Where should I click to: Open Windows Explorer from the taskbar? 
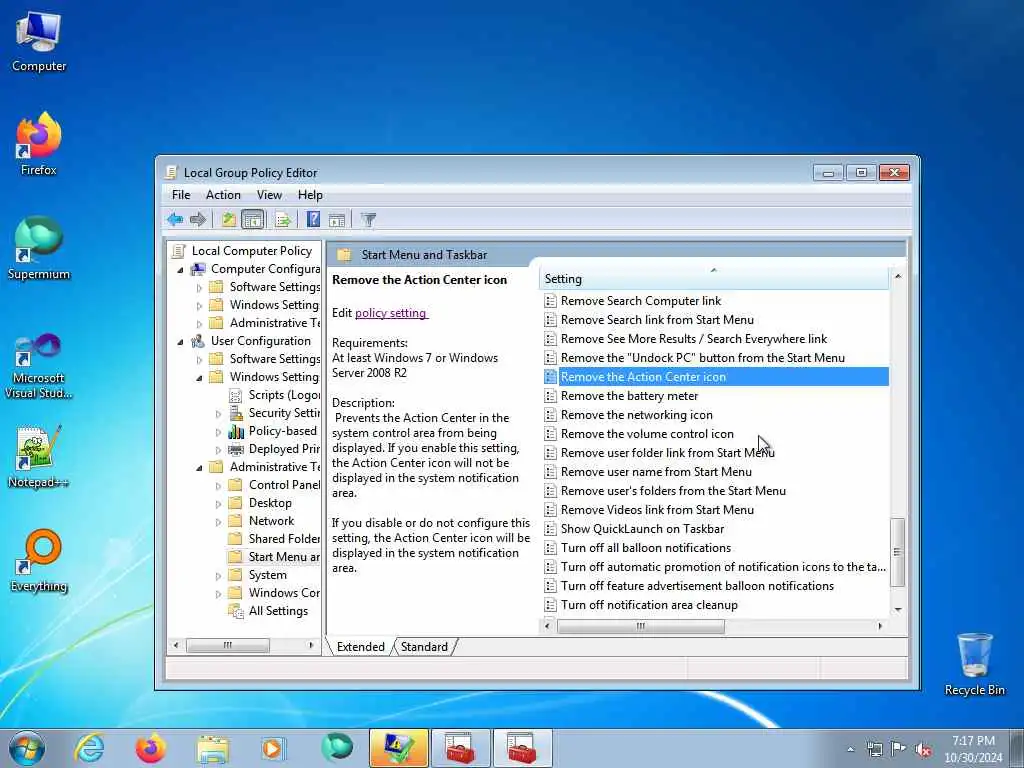213,748
